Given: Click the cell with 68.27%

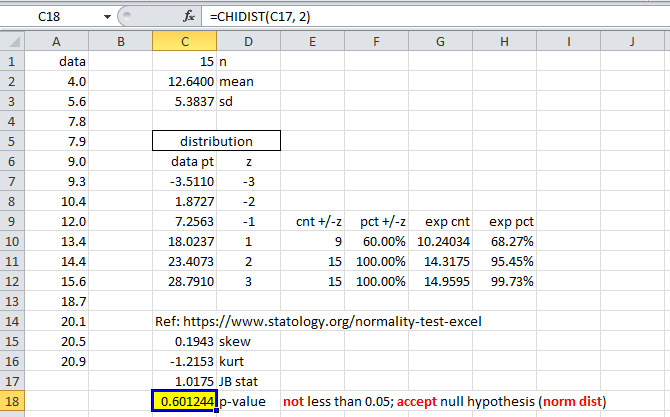Looking at the screenshot, I should pyautogui.click(x=505, y=241).
